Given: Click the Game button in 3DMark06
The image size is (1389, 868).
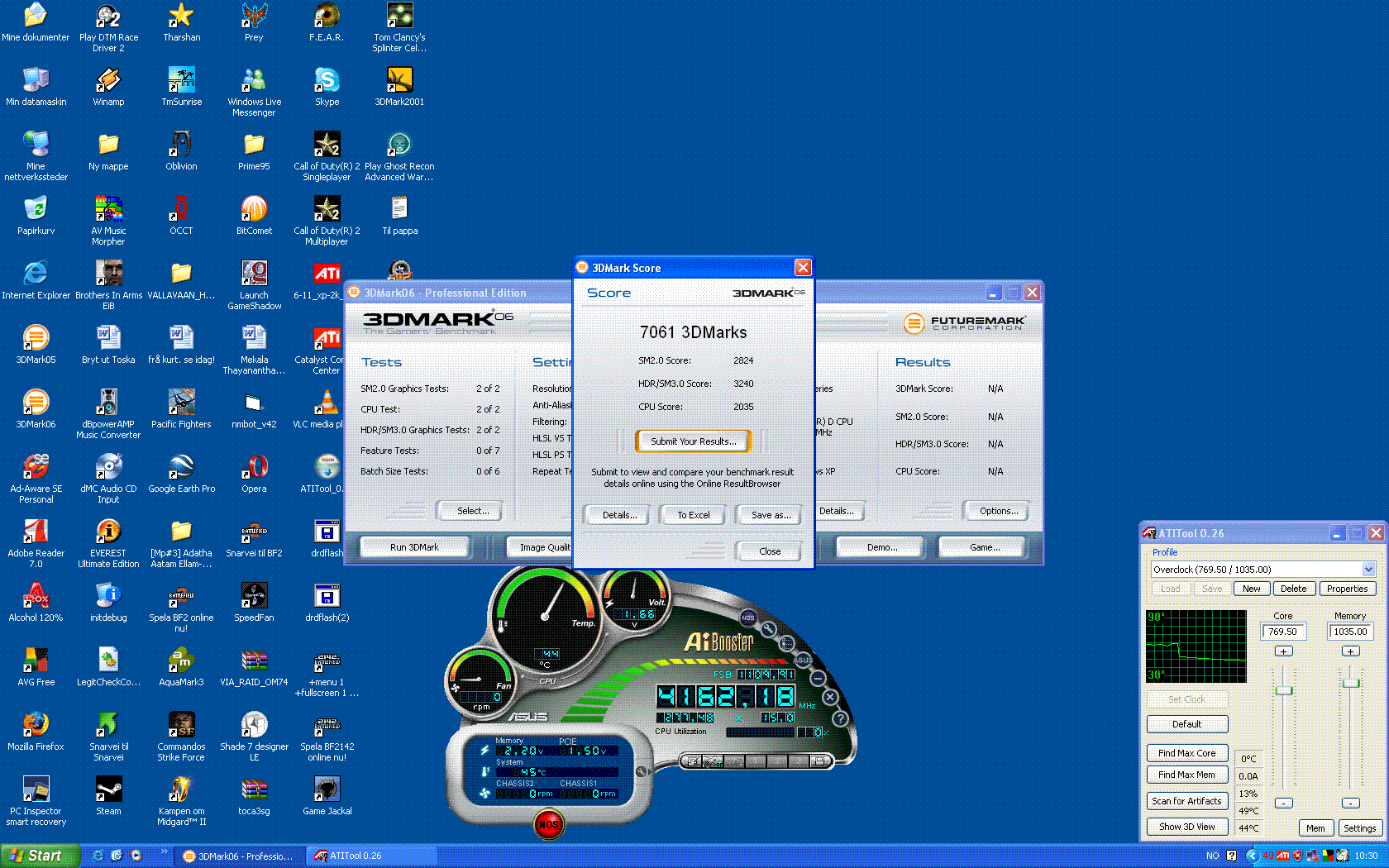Looking at the screenshot, I should coord(984,547).
